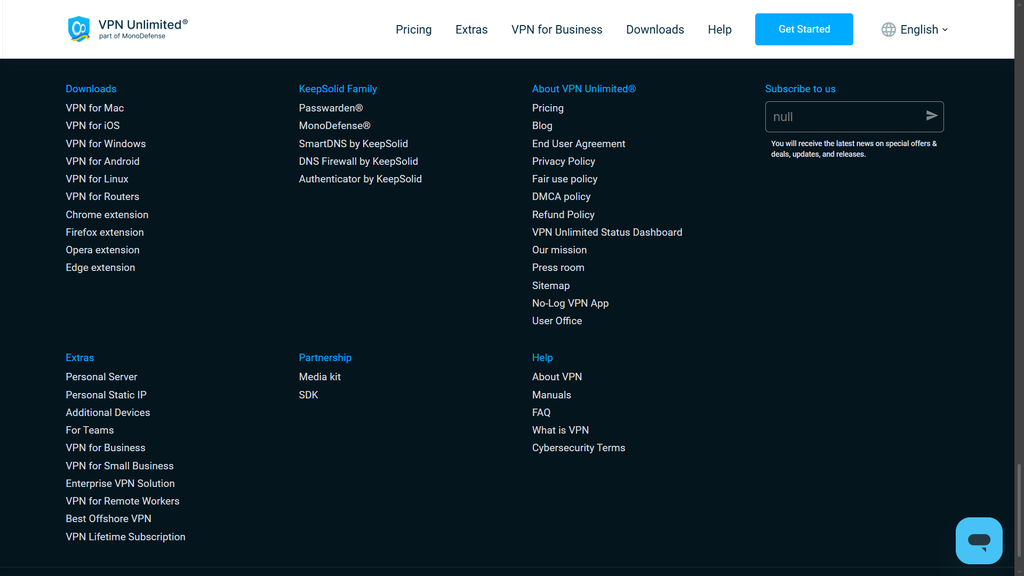Open VPN for Small Business link
Screen dimensions: 1024x576
120,466
